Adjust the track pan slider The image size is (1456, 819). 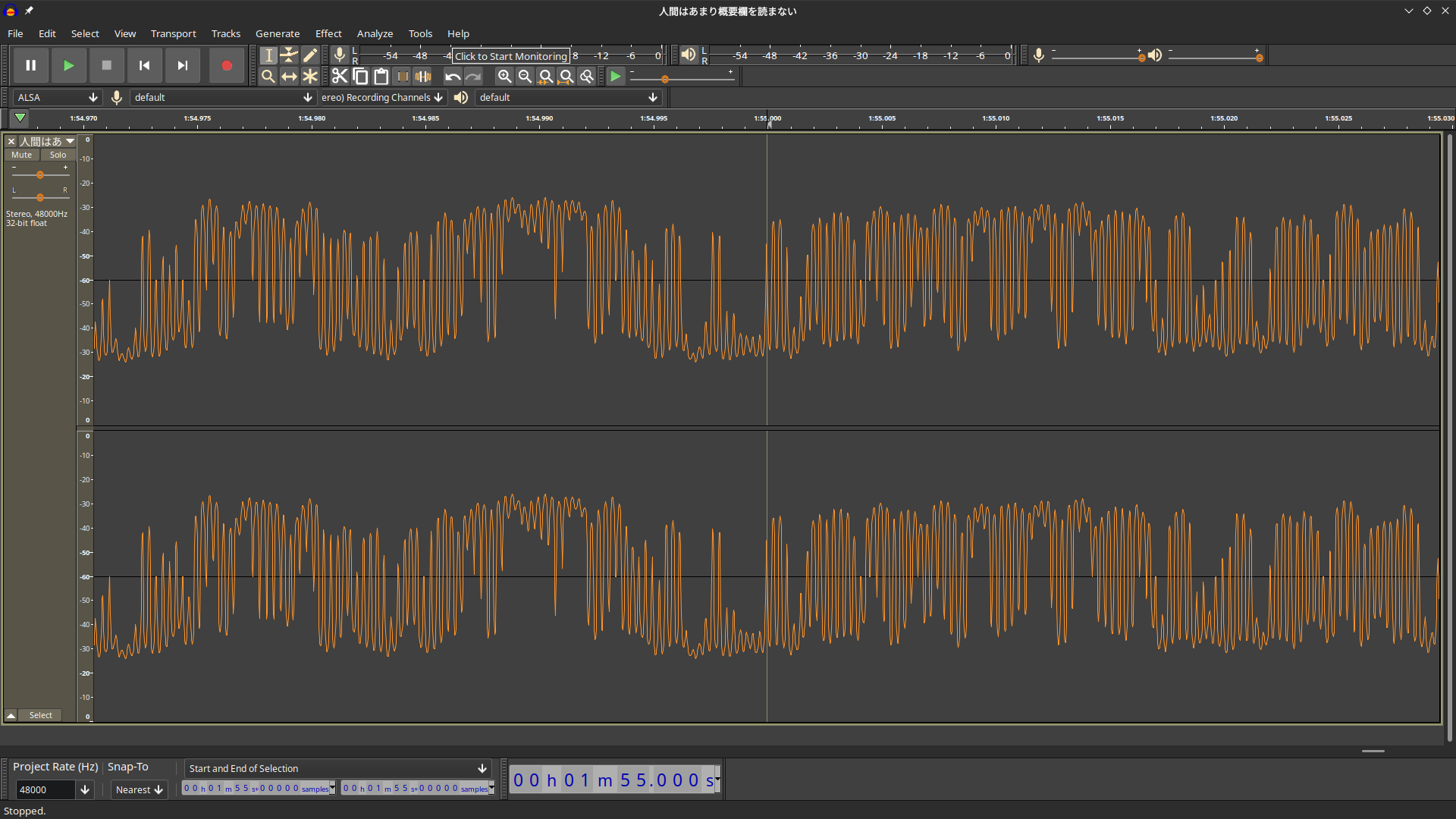[x=40, y=197]
